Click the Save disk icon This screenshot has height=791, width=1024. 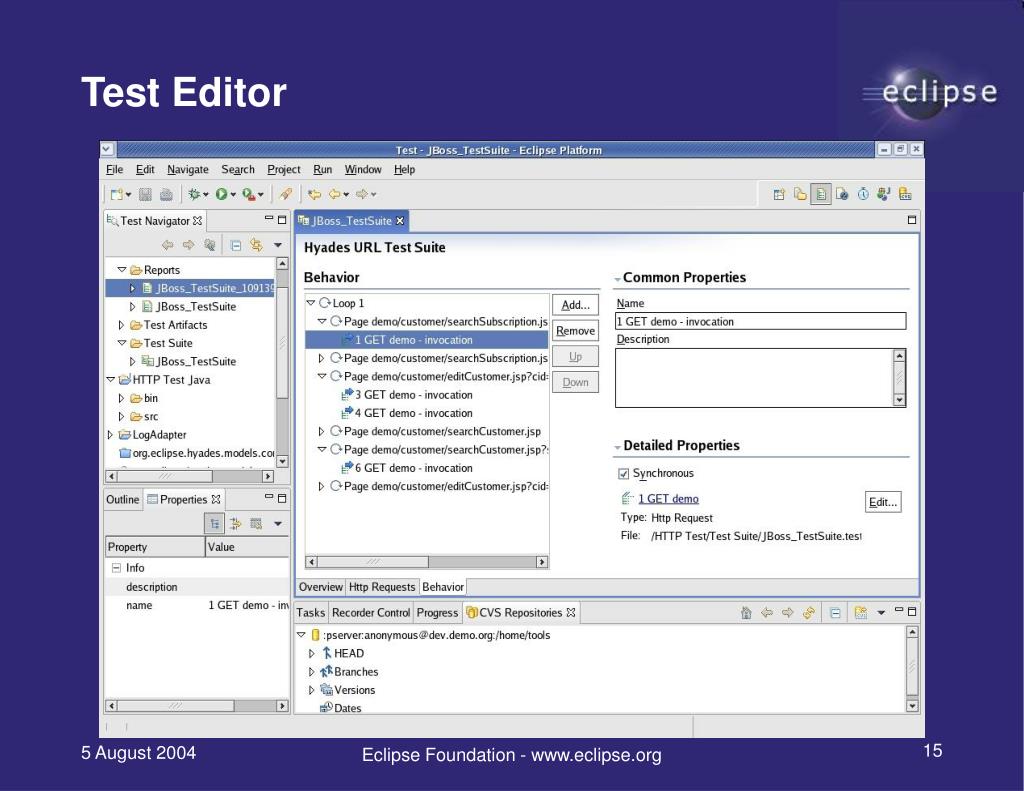(x=145, y=194)
